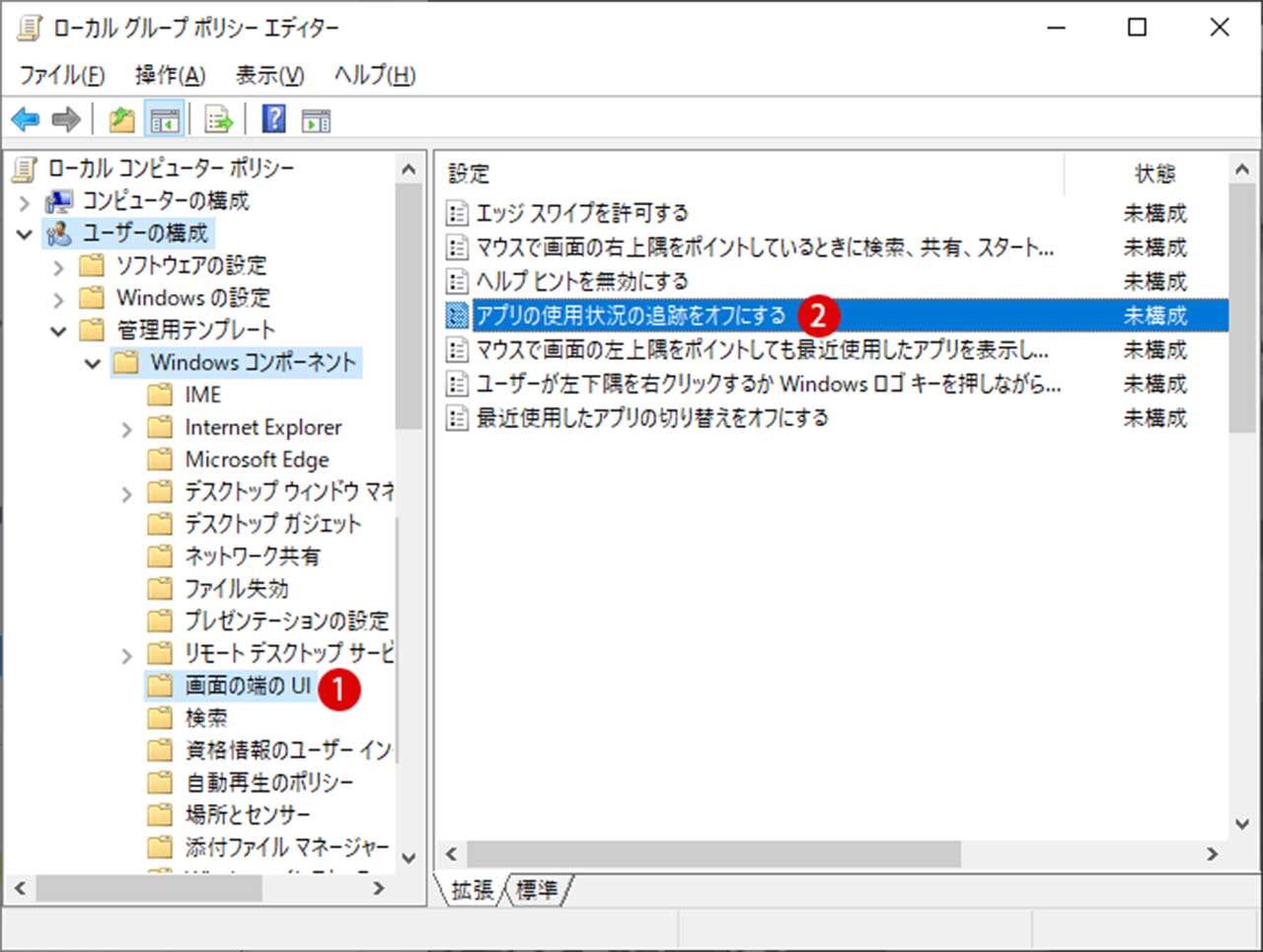Click tree pane horizontal scrollbar left arrow

click(x=20, y=888)
